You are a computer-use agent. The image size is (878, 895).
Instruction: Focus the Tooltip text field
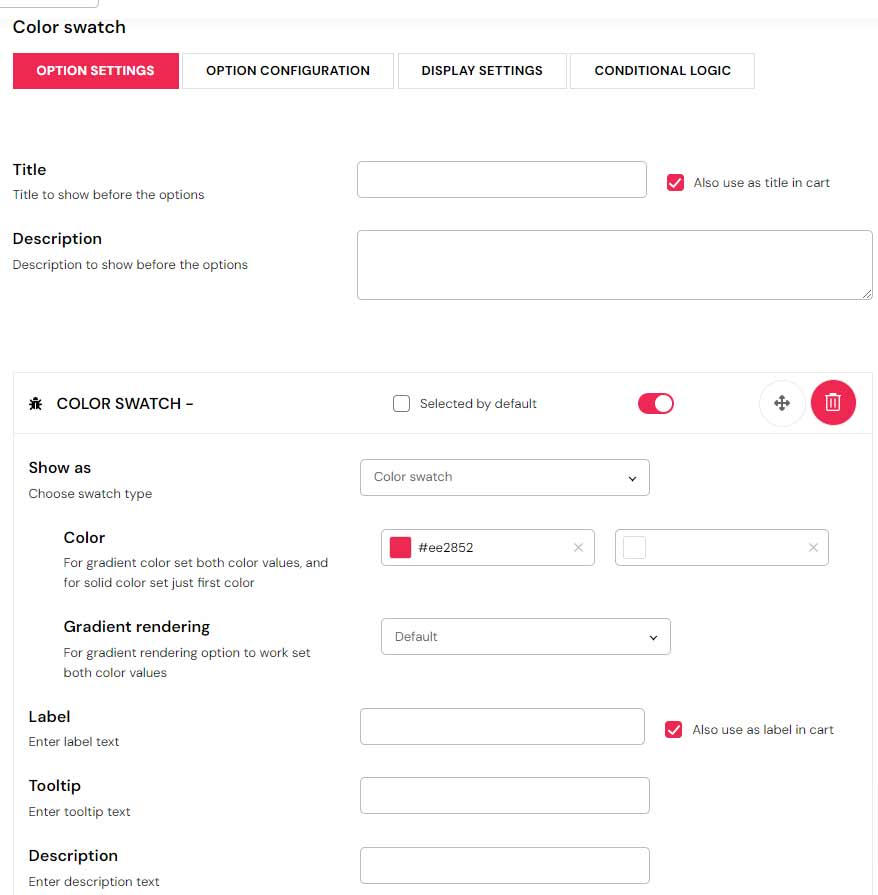point(504,796)
